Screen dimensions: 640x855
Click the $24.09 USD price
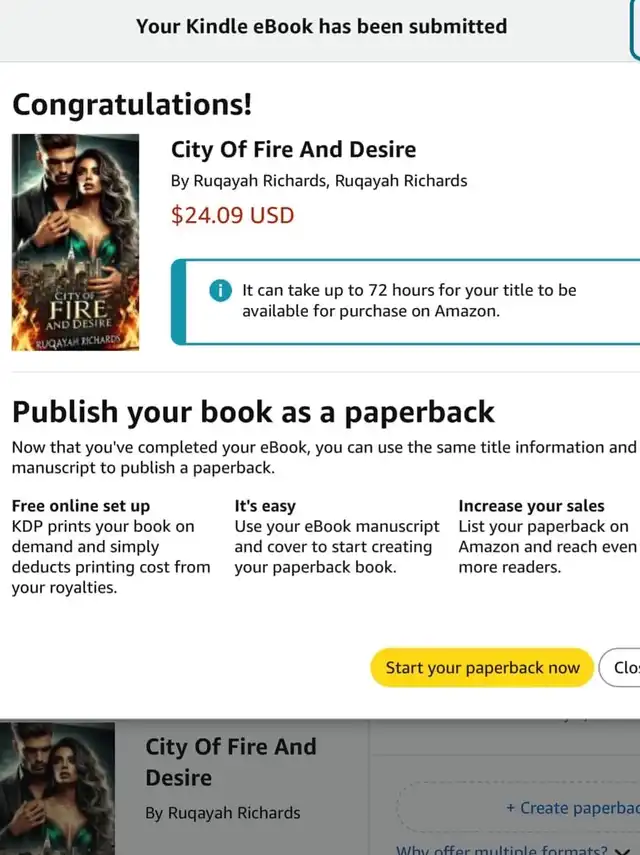click(x=232, y=215)
